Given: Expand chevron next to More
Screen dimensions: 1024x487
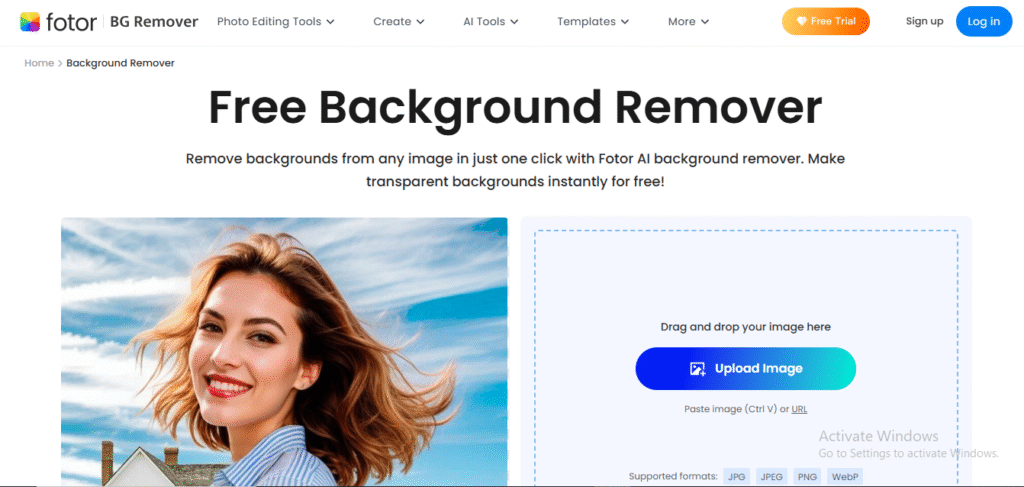Looking at the screenshot, I should point(705,22).
